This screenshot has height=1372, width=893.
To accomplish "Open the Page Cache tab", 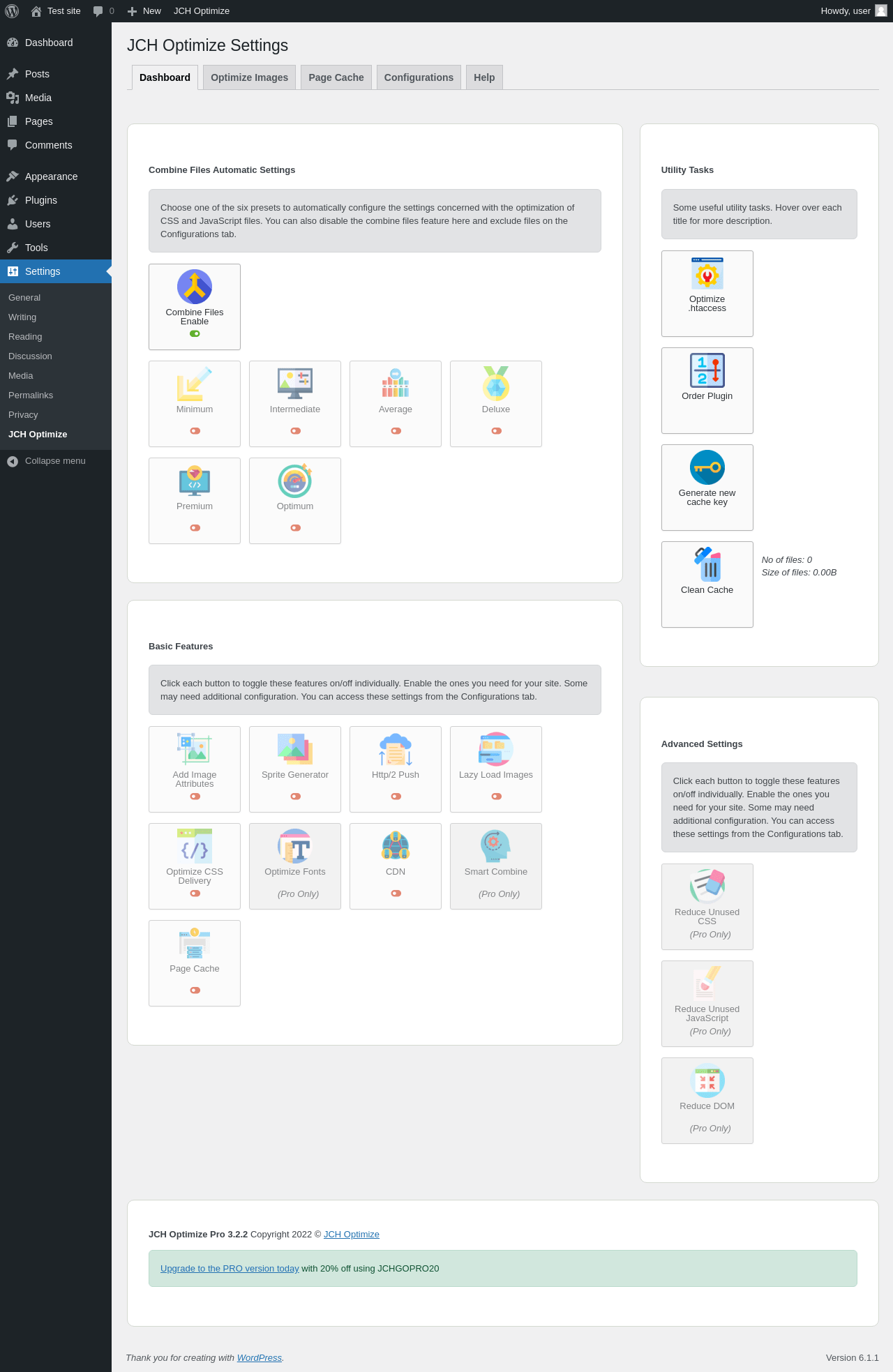I will pos(336,77).
